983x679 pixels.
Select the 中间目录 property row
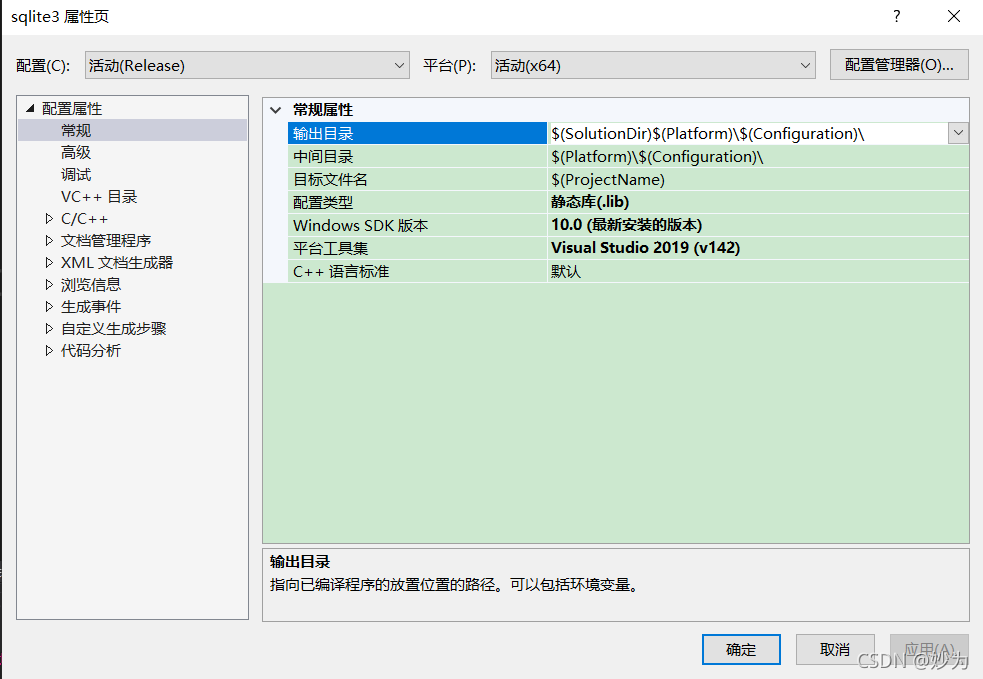pos(418,157)
